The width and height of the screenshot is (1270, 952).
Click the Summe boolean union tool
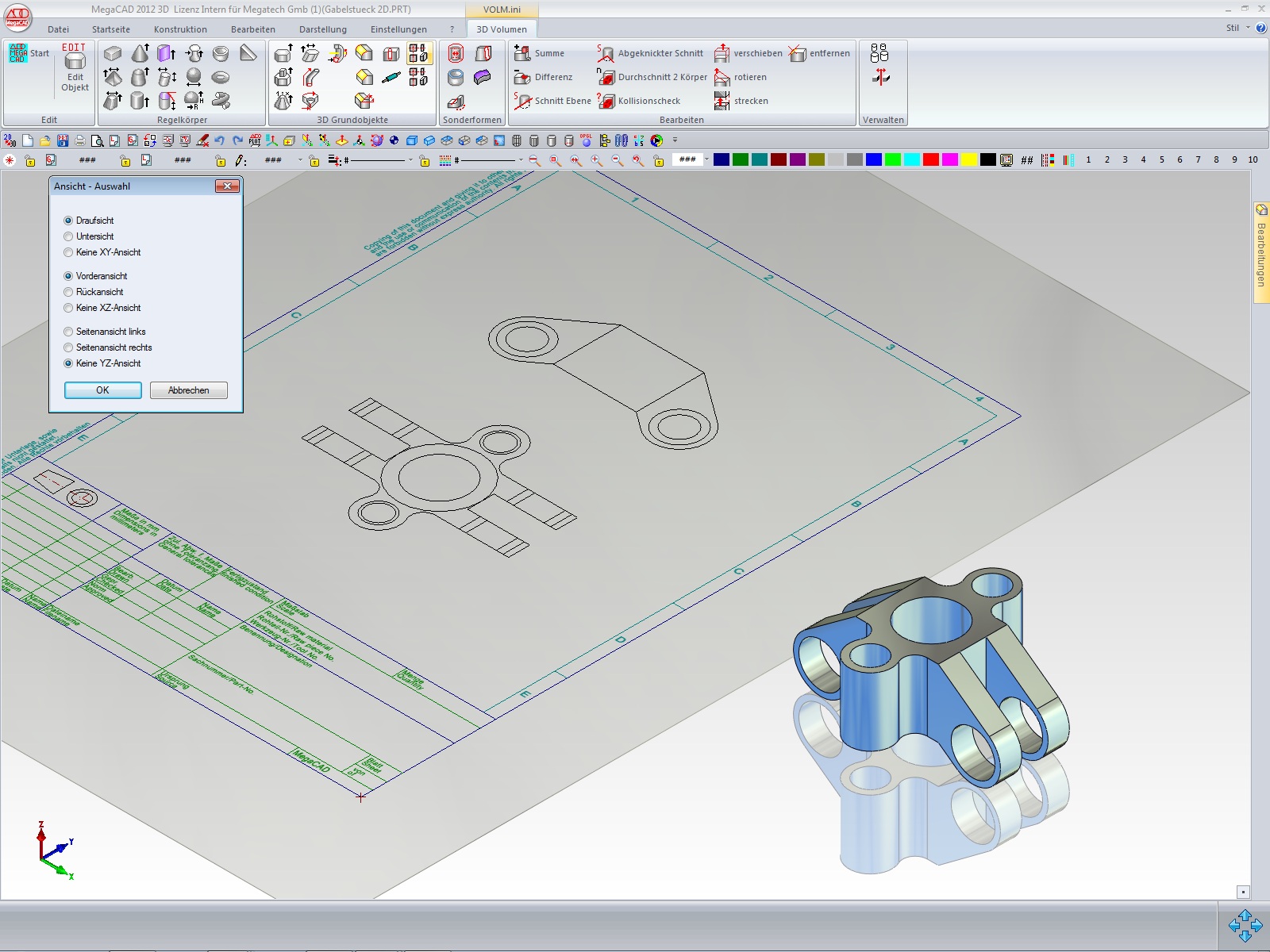point(540,53)
